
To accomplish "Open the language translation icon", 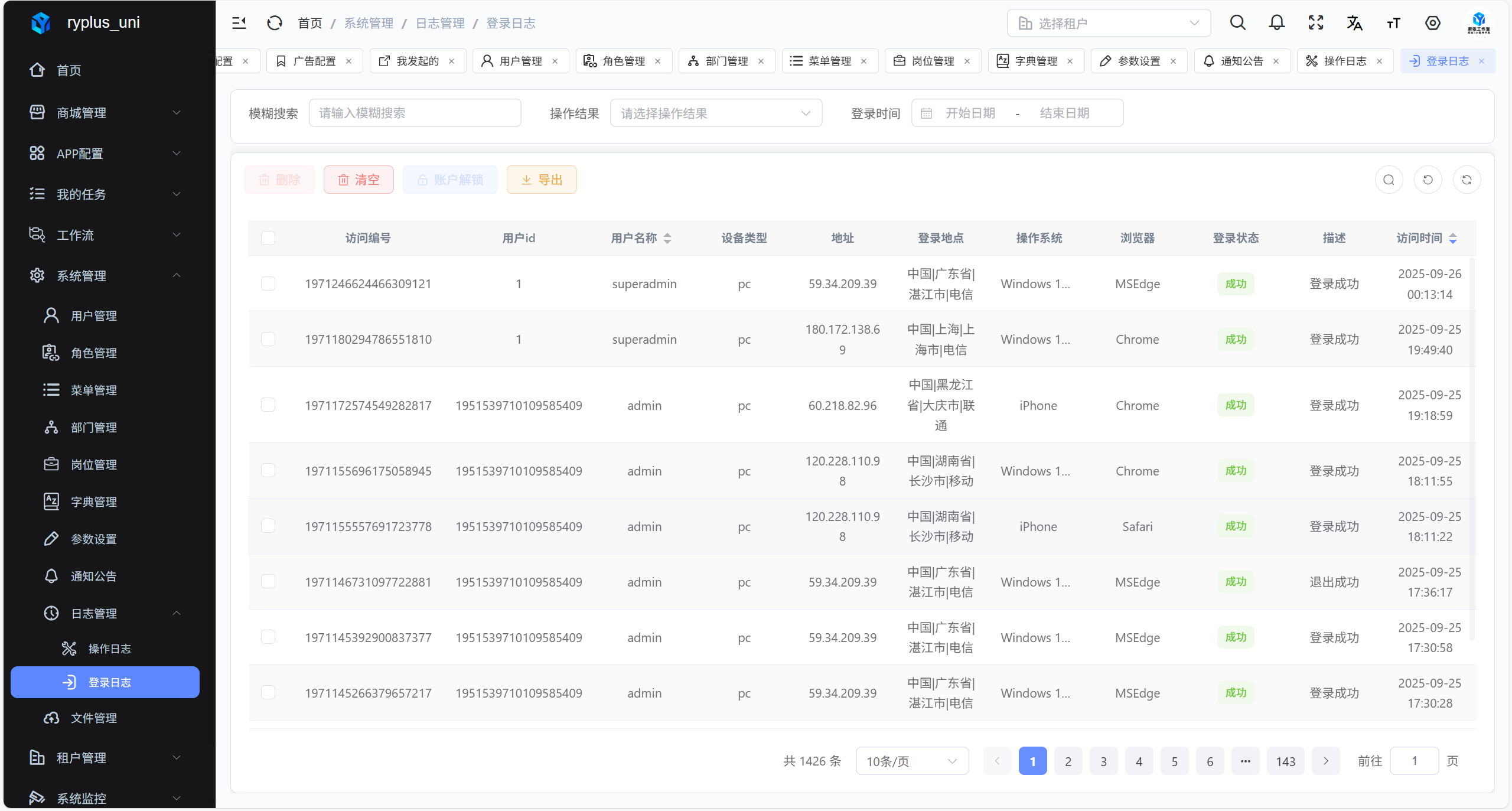I will tap(1354, 23).
